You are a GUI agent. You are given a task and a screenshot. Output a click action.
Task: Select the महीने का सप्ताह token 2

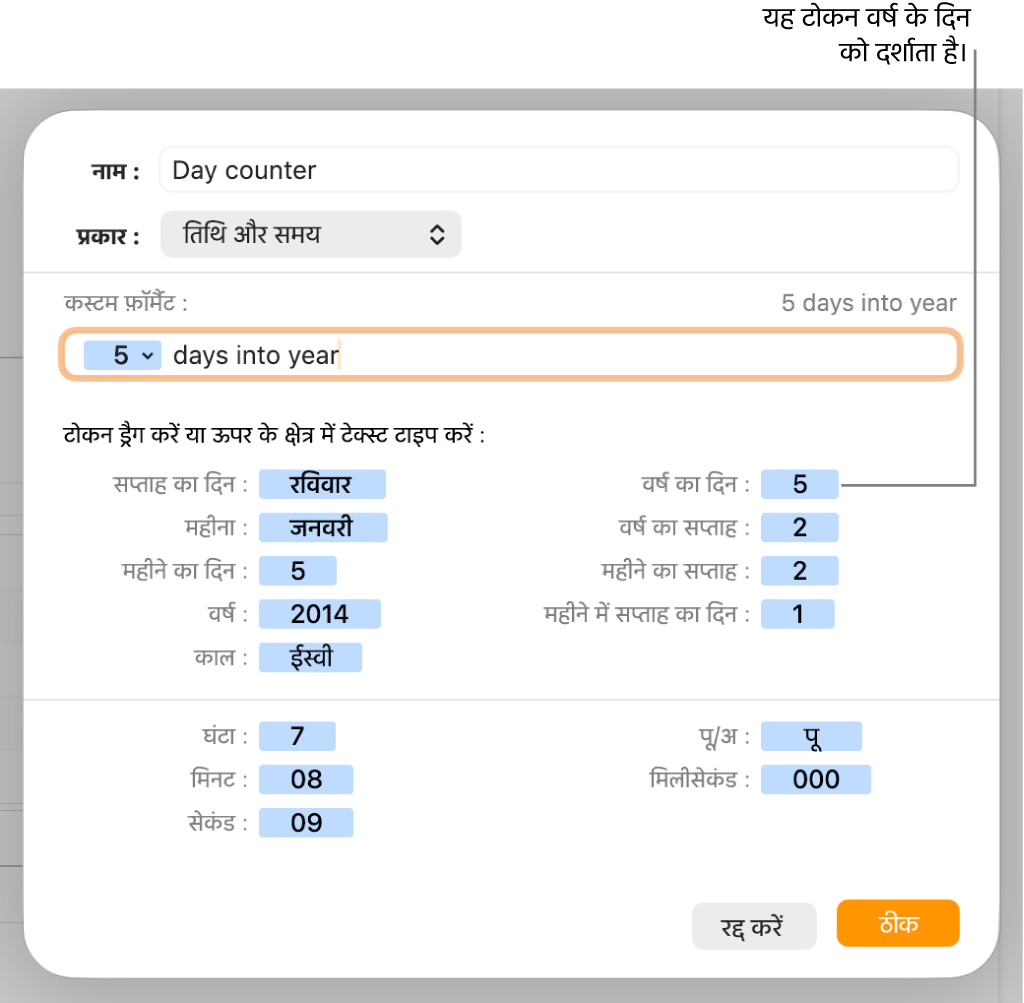pos(799,571)
